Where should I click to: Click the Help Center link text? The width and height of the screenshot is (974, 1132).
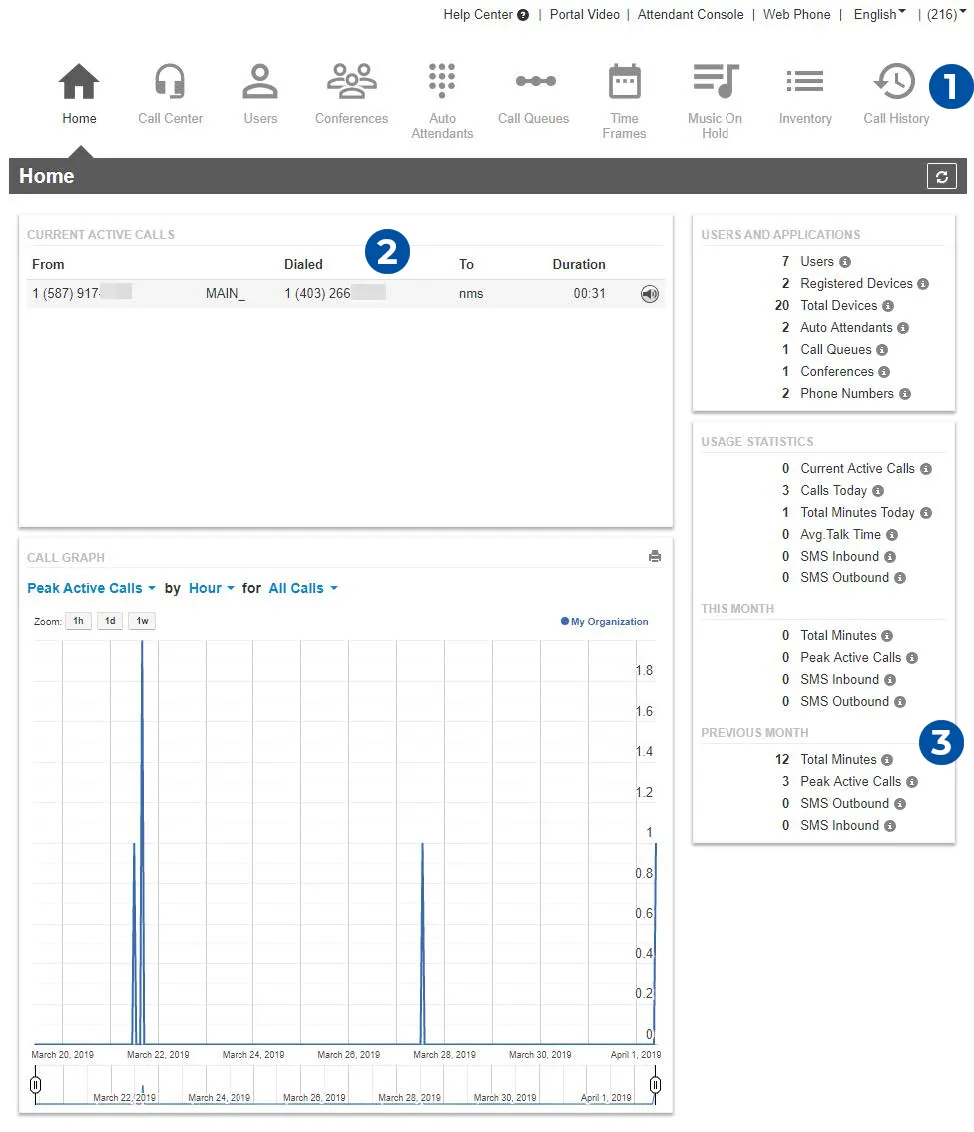point(477,14)
